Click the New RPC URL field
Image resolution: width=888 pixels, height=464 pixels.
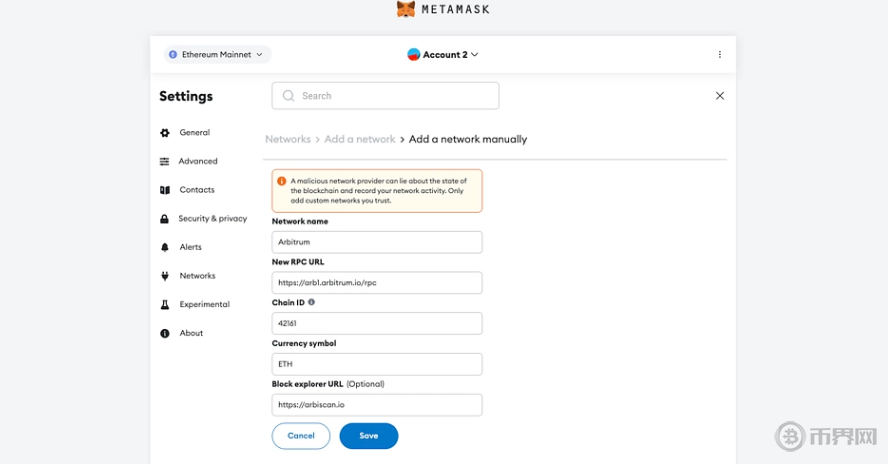click(377, 283)
